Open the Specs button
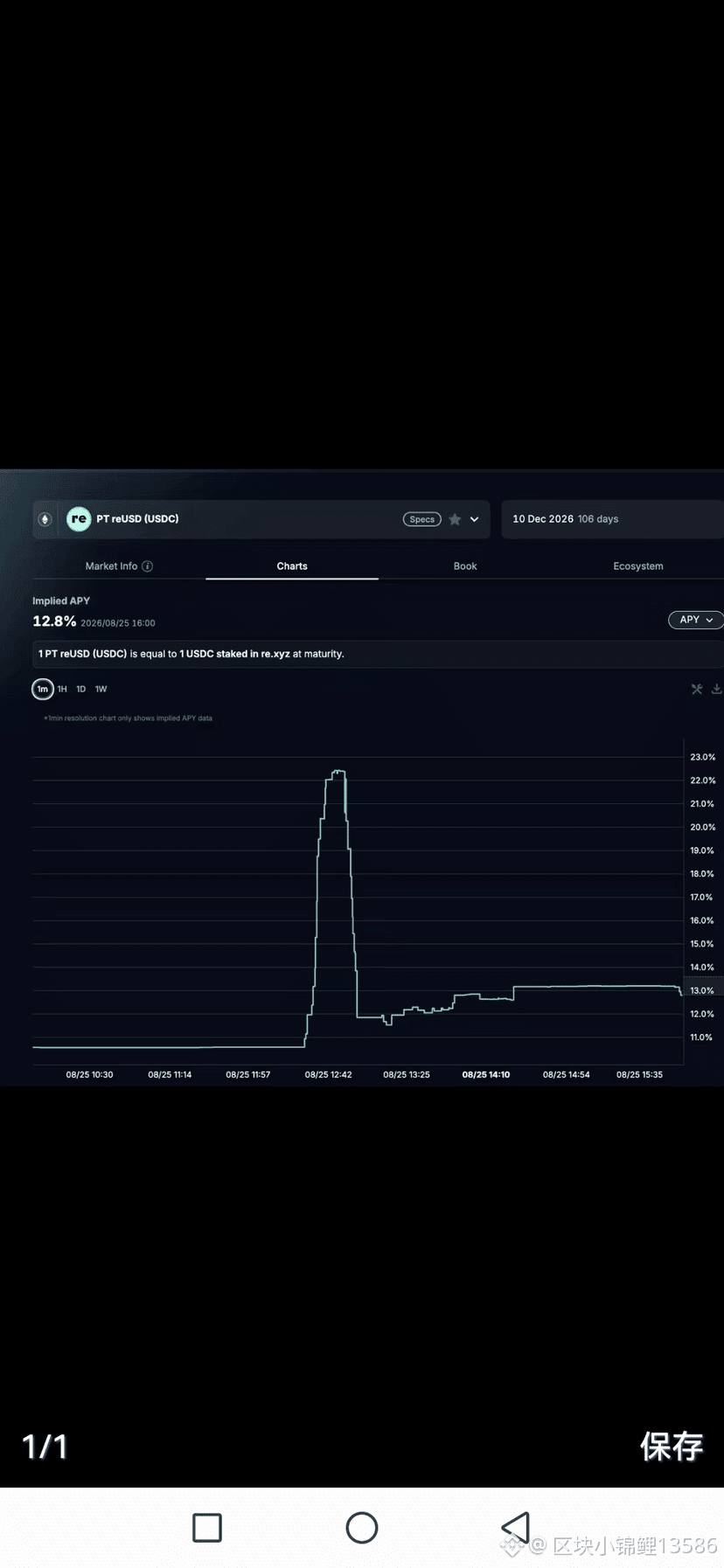 point(421,519)
